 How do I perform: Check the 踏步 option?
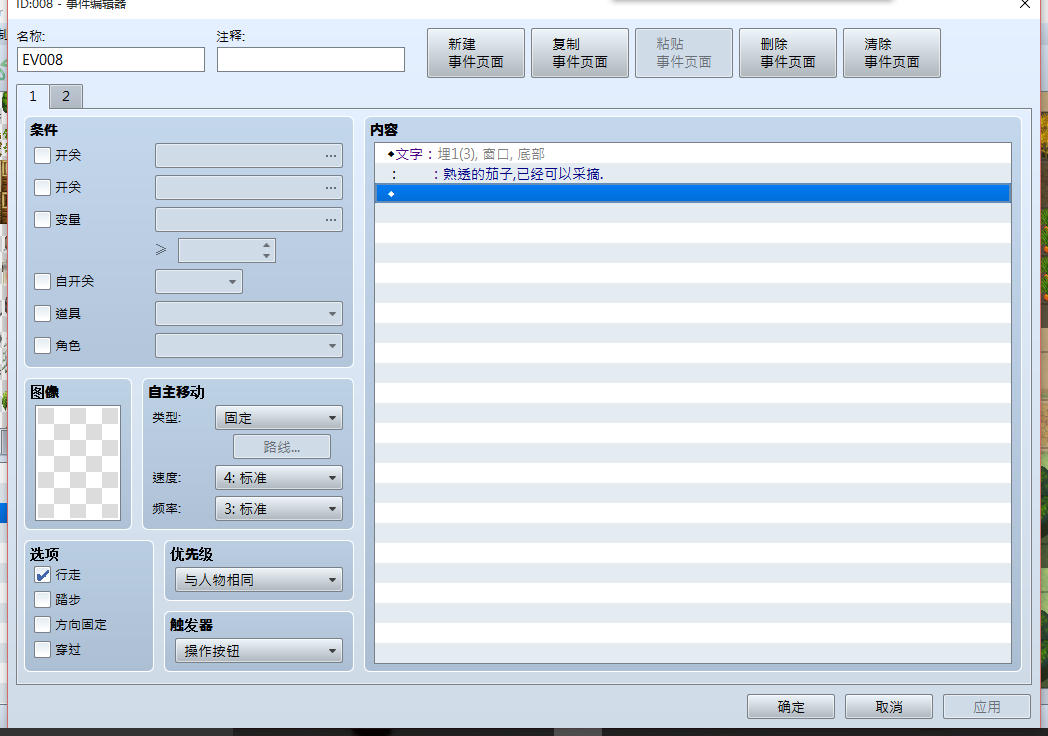click(42, 600)
